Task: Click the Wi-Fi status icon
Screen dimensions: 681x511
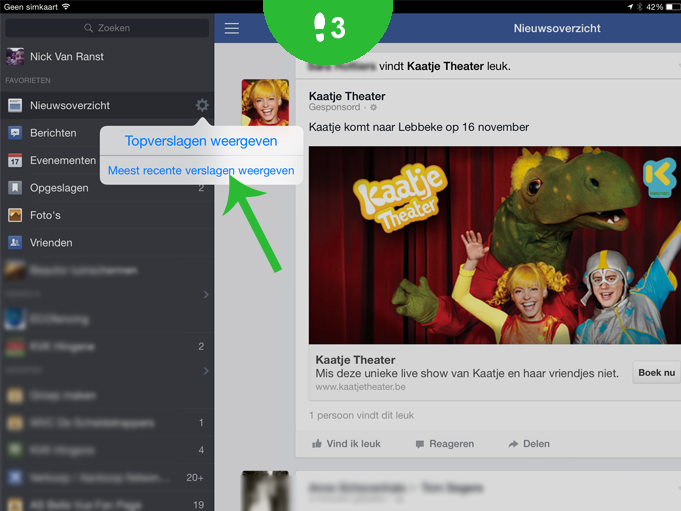Action: (x=66, y=7)
